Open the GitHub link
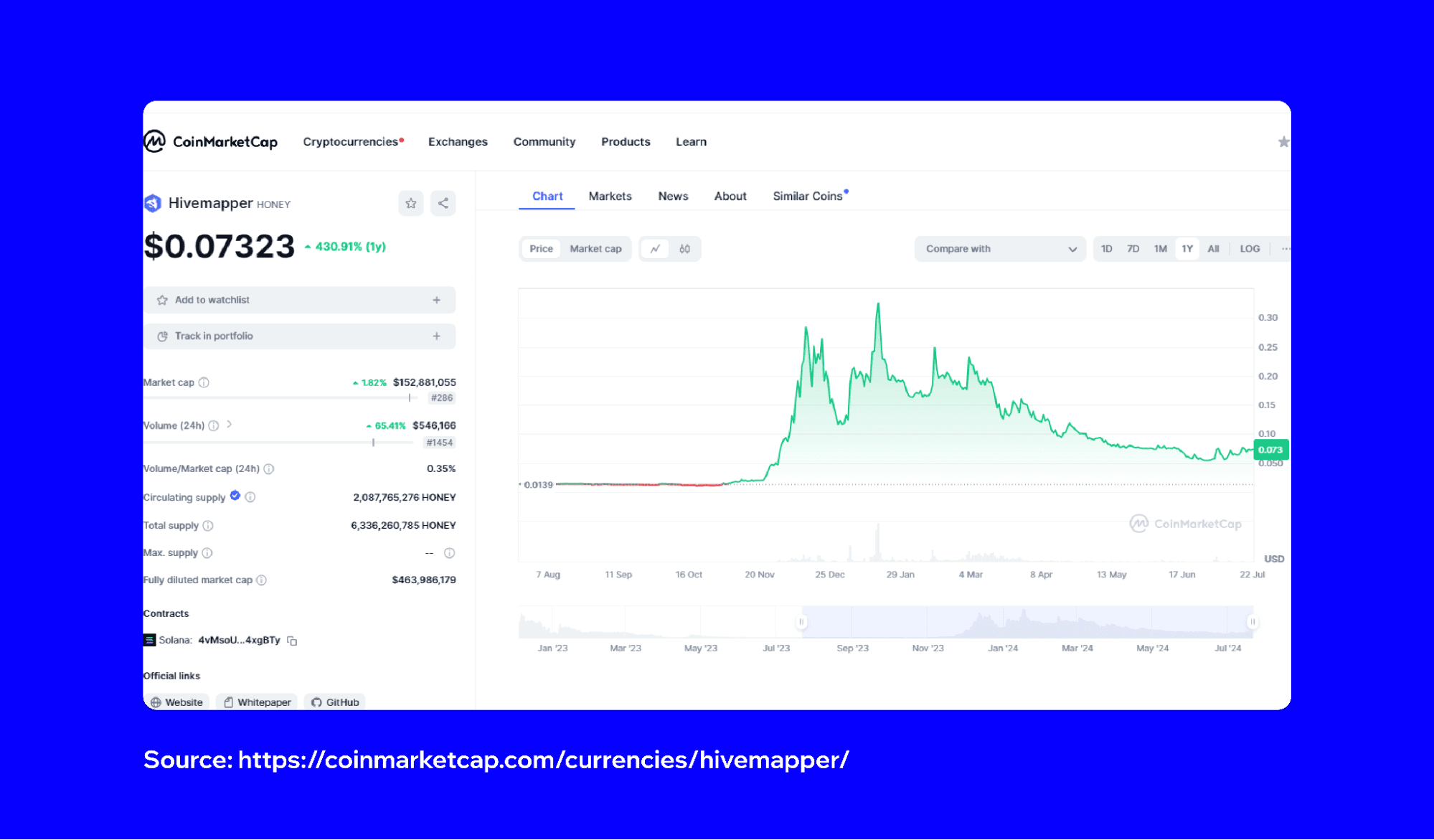This screenshot has width=1434, height=840. [x=335, y=702]
